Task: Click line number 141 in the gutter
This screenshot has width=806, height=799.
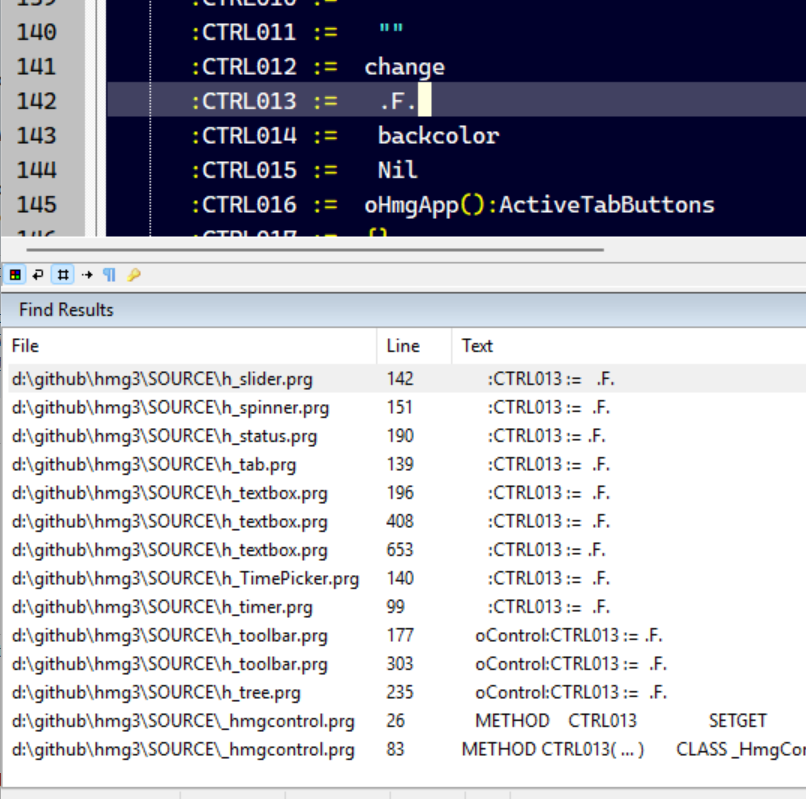Action: [x=36, y=67]
